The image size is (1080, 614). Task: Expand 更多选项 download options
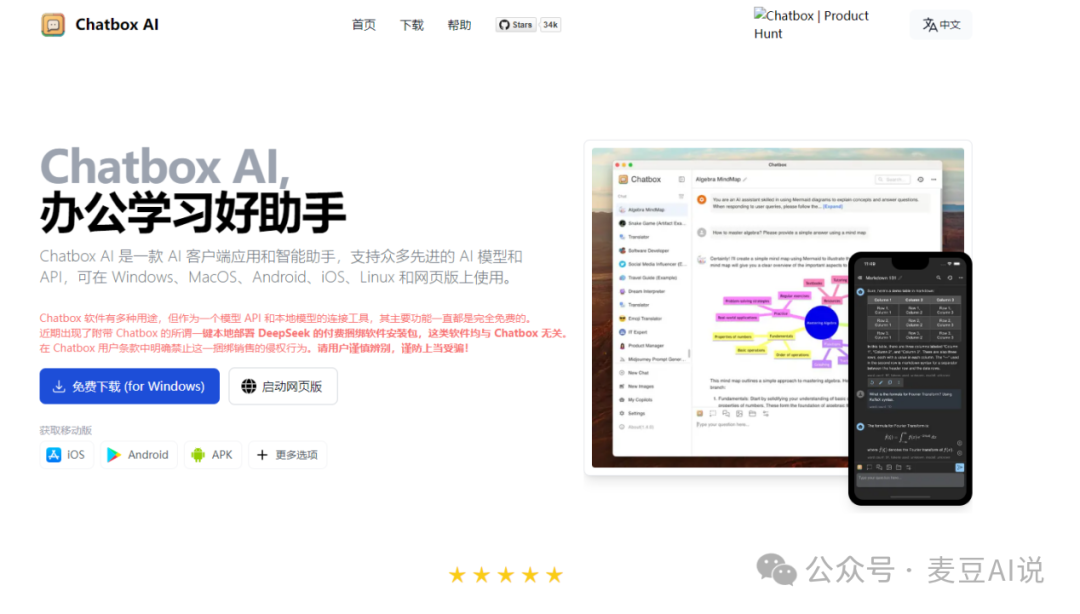pos(287,455)
